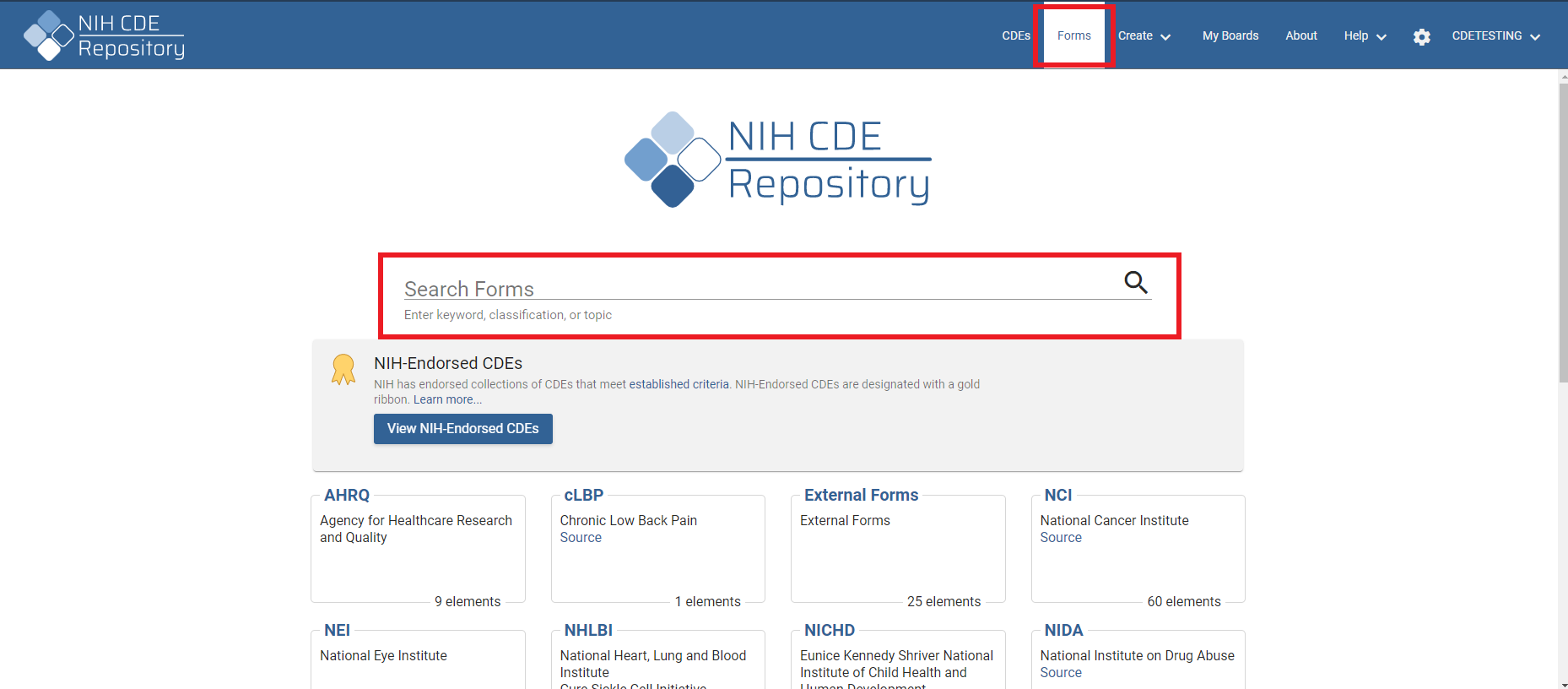This screenshot has width=1568, height=689.
Task: Open the Source link under National Cancer Institute
Action: click(1061, 538)
